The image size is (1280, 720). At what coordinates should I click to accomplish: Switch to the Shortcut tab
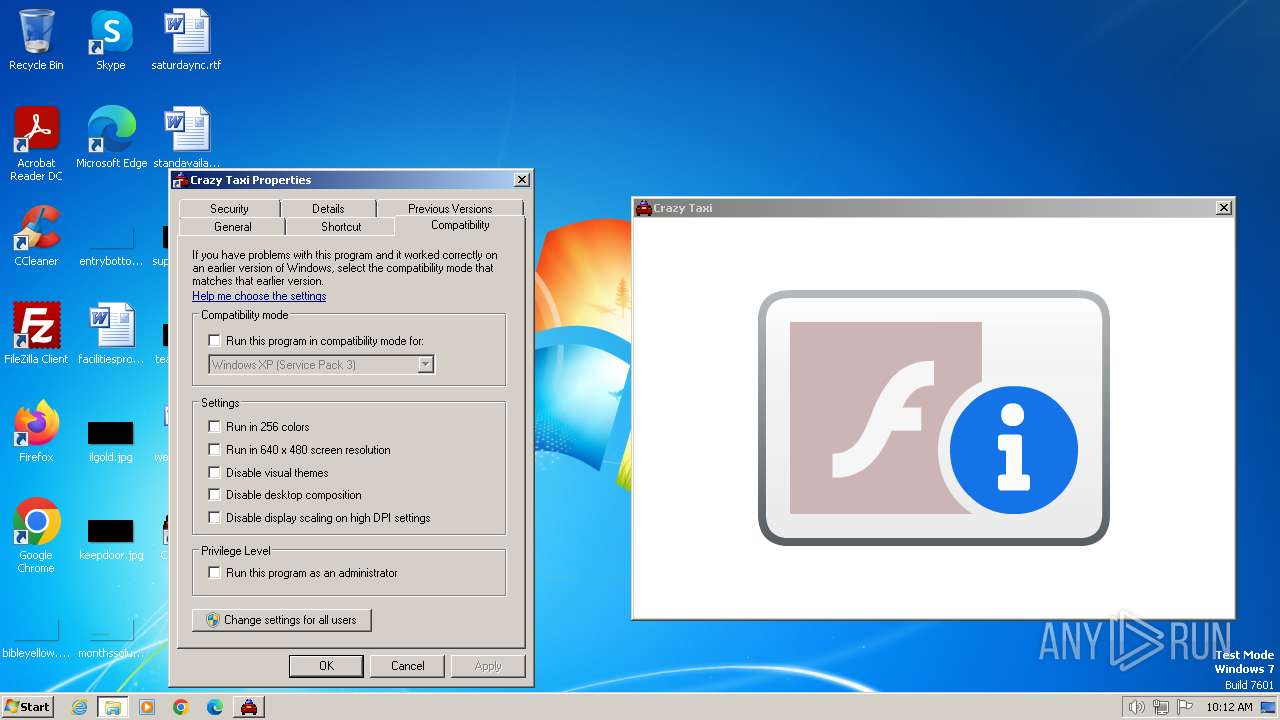pyautogui.click(x=341, y=227)
